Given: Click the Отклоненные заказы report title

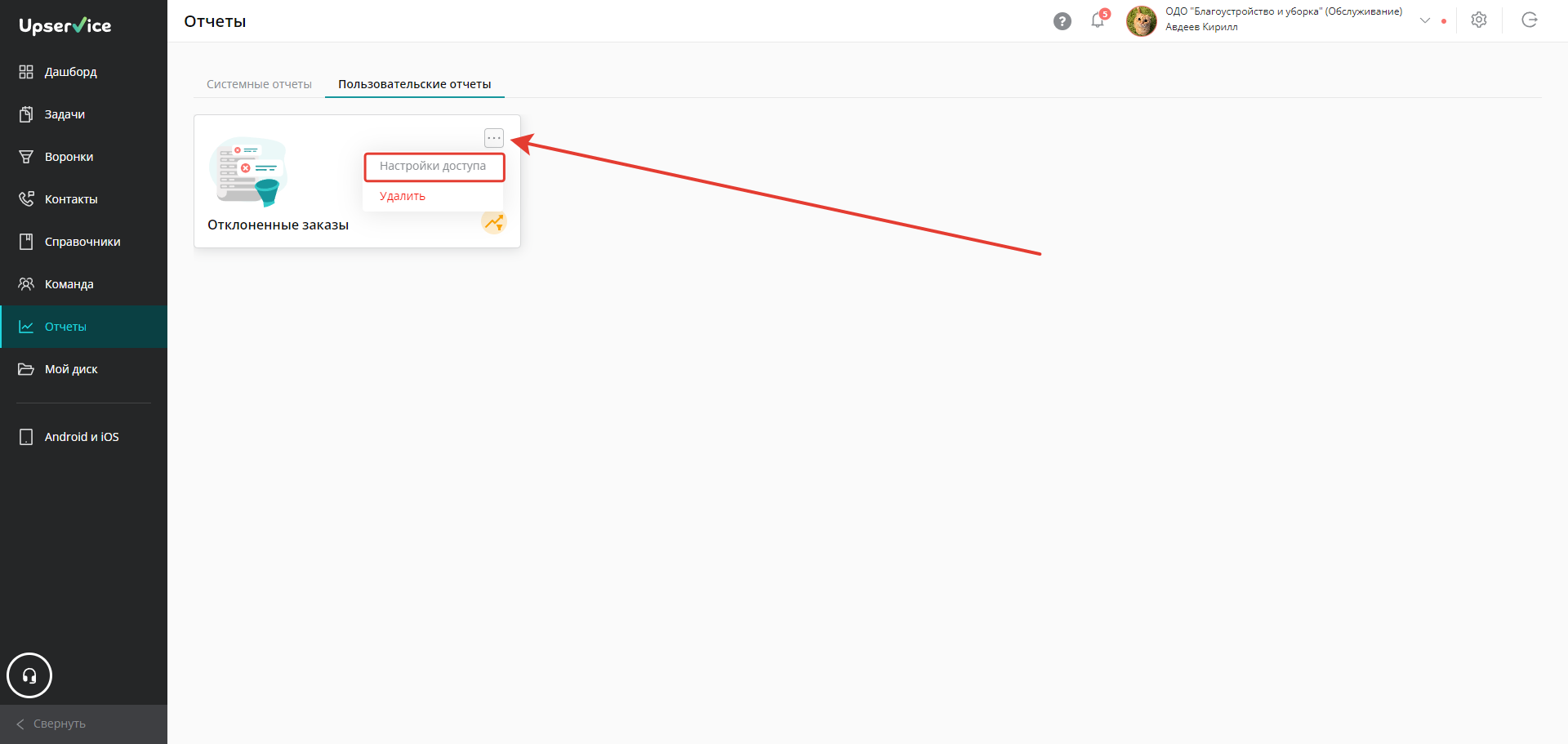Looking at the screenshot, I should coord(278,225).
